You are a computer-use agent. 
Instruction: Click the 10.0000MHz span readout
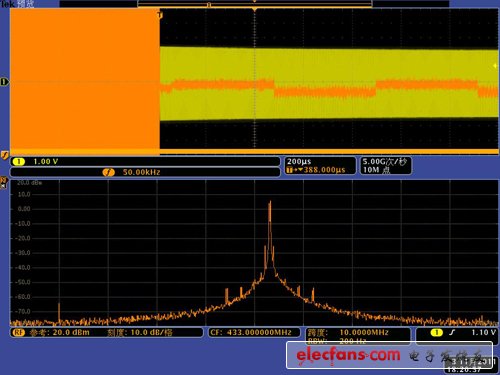click(x=364, y=332)
